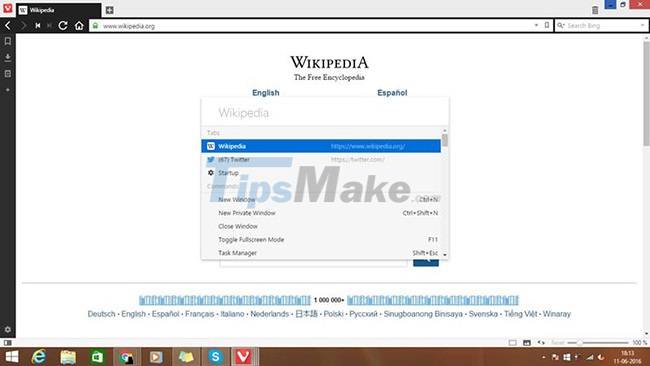Click the green secure site padlock
Image resolution: width=650 pixels, height=366 pixels.
[x=95, y=26]
